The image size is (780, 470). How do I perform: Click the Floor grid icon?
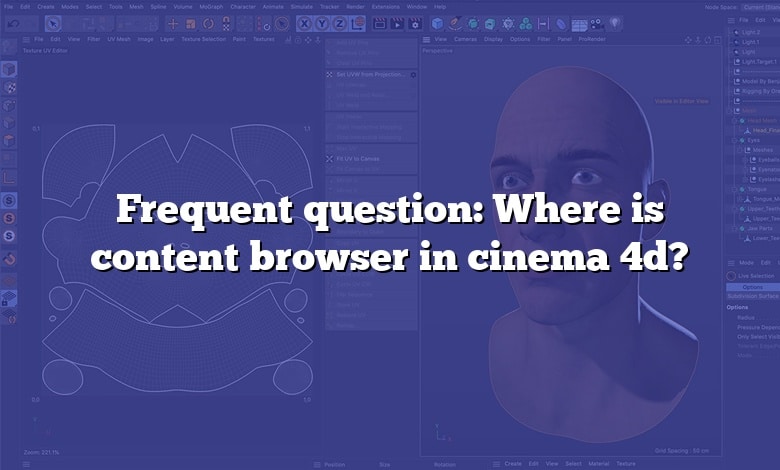pyautogui.click(x=579, y=24)
